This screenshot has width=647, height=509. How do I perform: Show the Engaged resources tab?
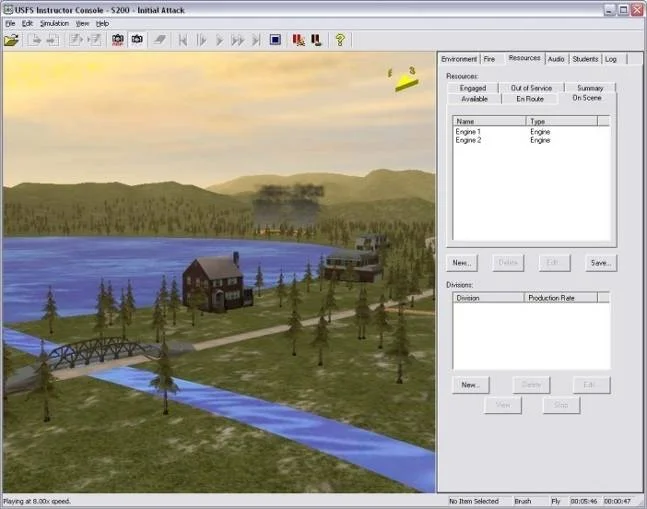(473, 88)
